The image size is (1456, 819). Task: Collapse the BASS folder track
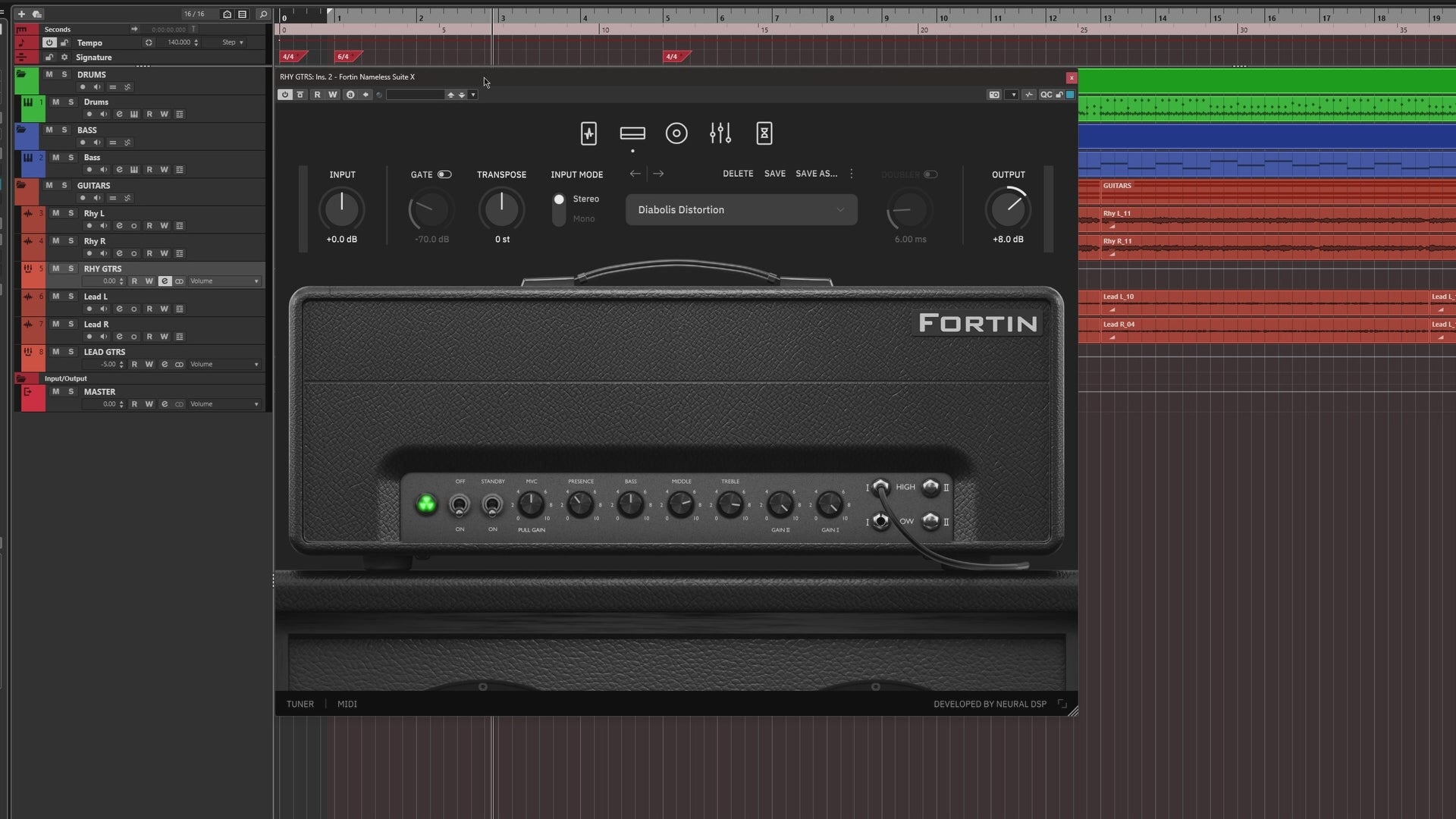[x=21, y=130]
